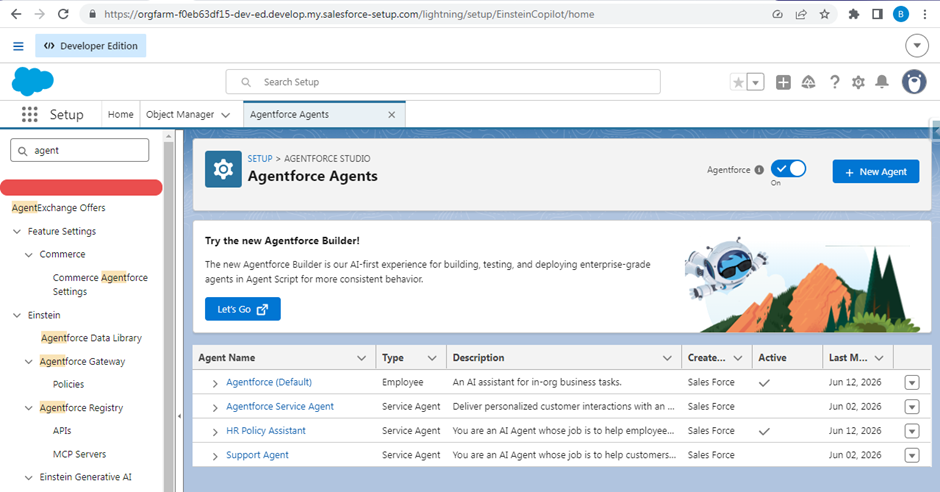Open the Agentforce Service Agent link

coord(280,406)
